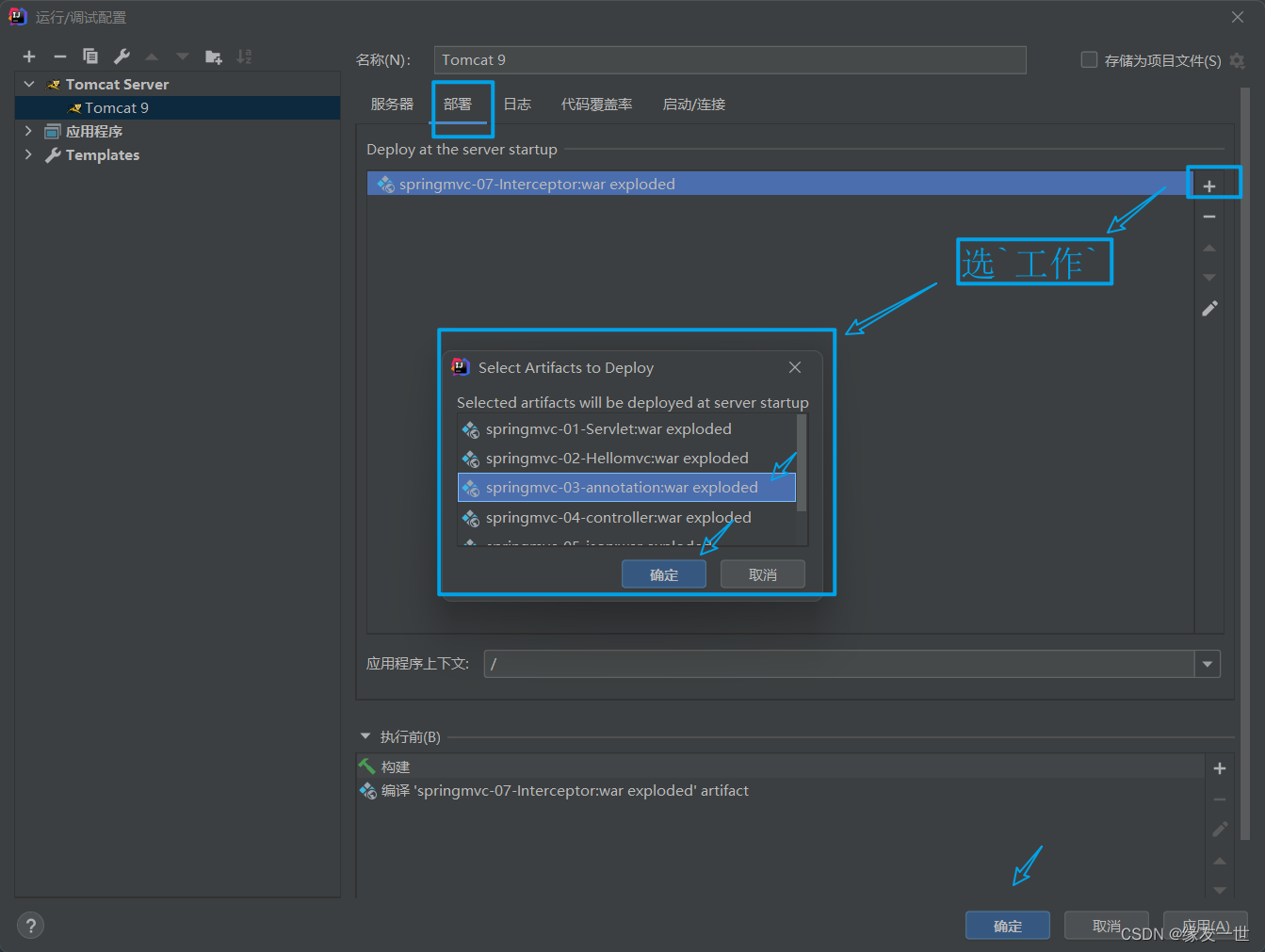Move deployed artifact up

click(x=1209, y=248)
